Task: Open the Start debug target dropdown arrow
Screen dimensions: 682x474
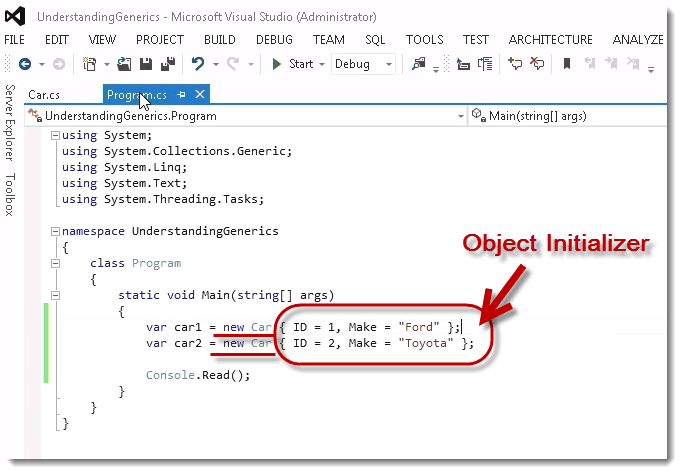Action: click(322, 64)
